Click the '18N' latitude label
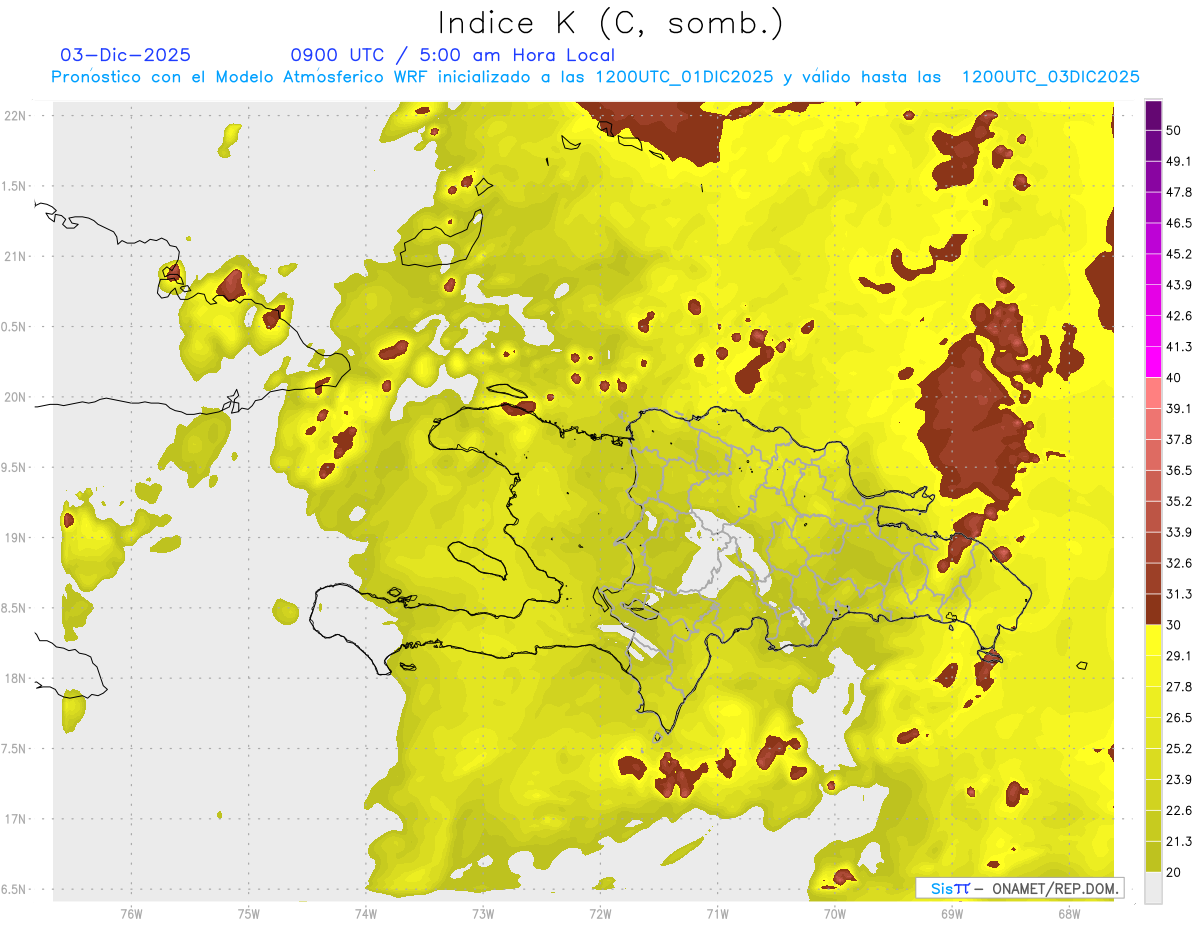 [x=15, y=679]
